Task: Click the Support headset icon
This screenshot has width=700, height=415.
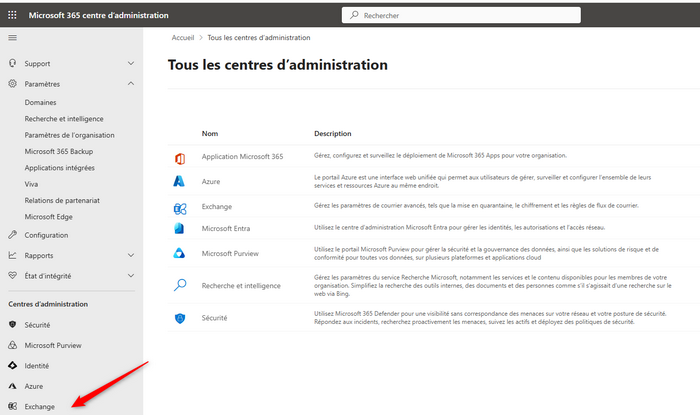Action: tap(12, 63)
